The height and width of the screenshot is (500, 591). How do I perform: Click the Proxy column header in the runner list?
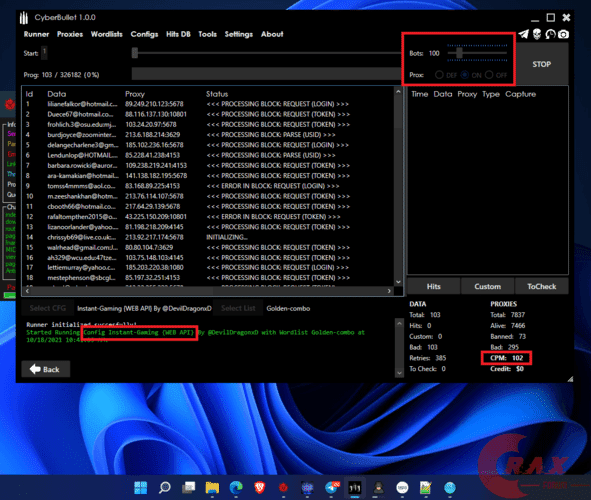[135, 94]
